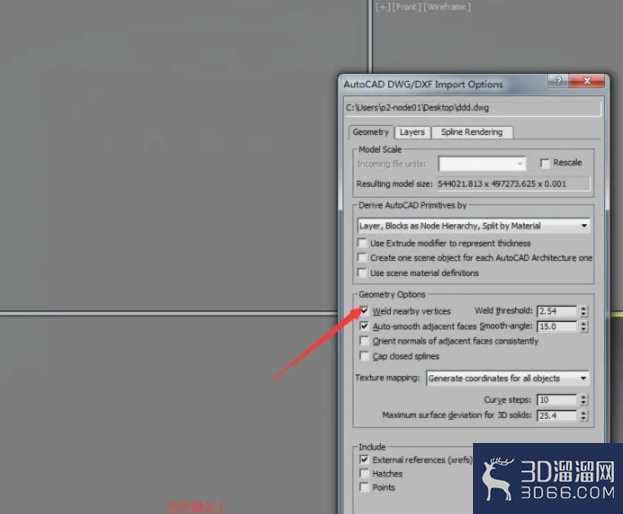
Task: Enable Use Extrude modifier checkbox
Action: [x=362, y=243]
